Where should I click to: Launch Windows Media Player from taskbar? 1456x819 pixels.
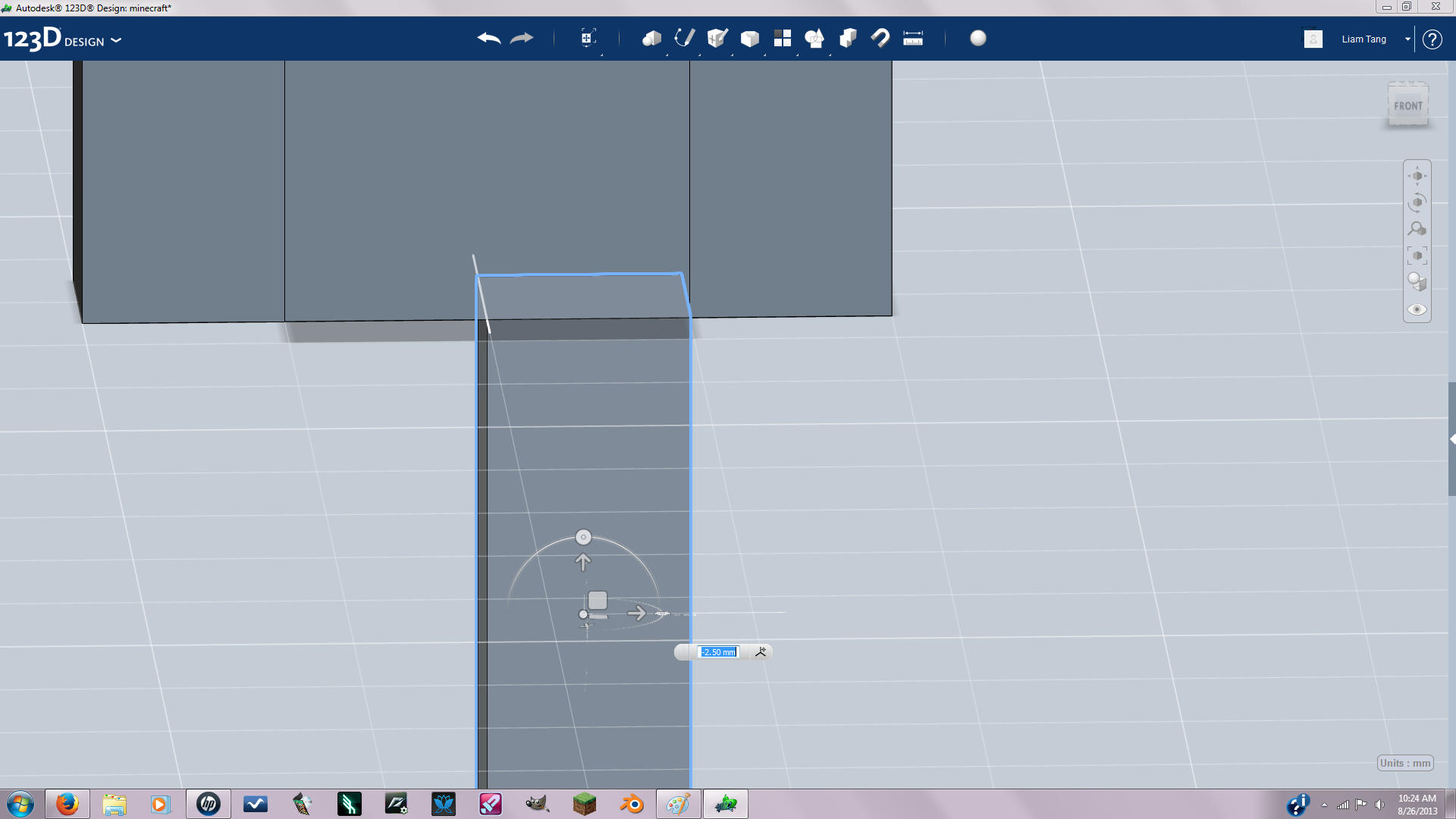[160, 804]
